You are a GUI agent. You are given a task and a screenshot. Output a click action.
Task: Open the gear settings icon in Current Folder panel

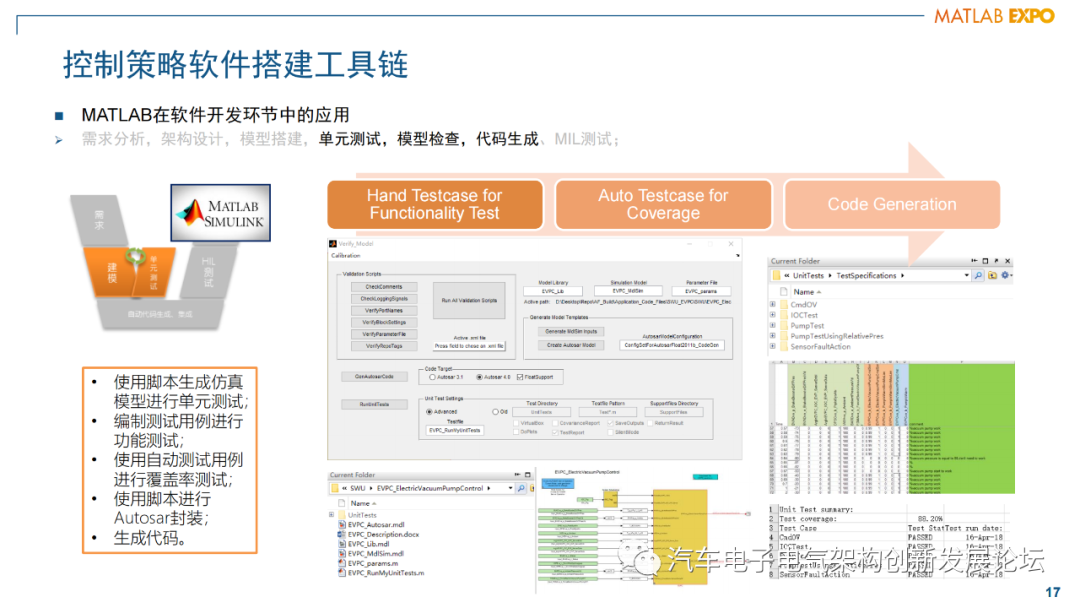coord(1005,276)
